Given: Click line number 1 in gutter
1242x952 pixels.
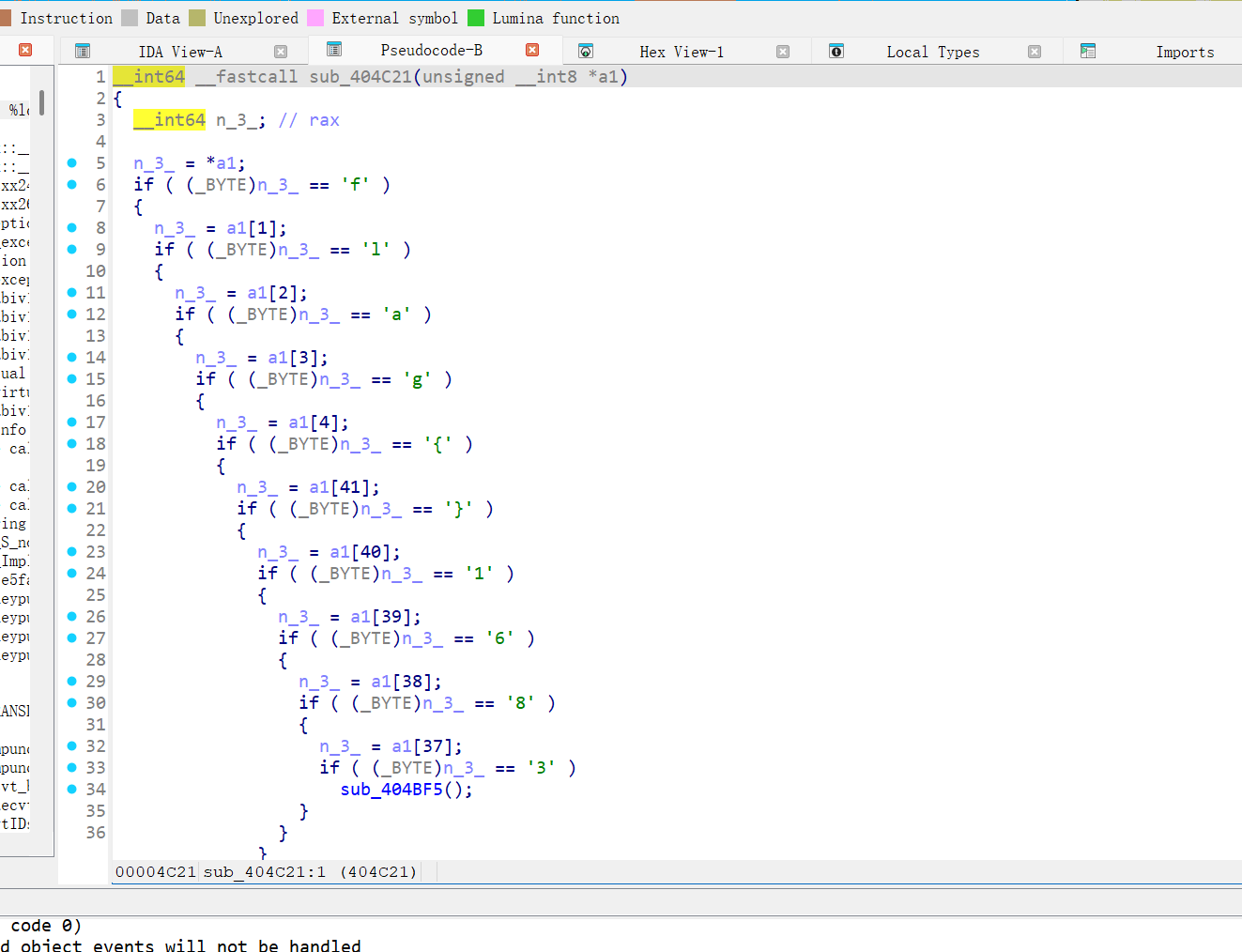Looking at the screenshot, I should pos(100,77).
